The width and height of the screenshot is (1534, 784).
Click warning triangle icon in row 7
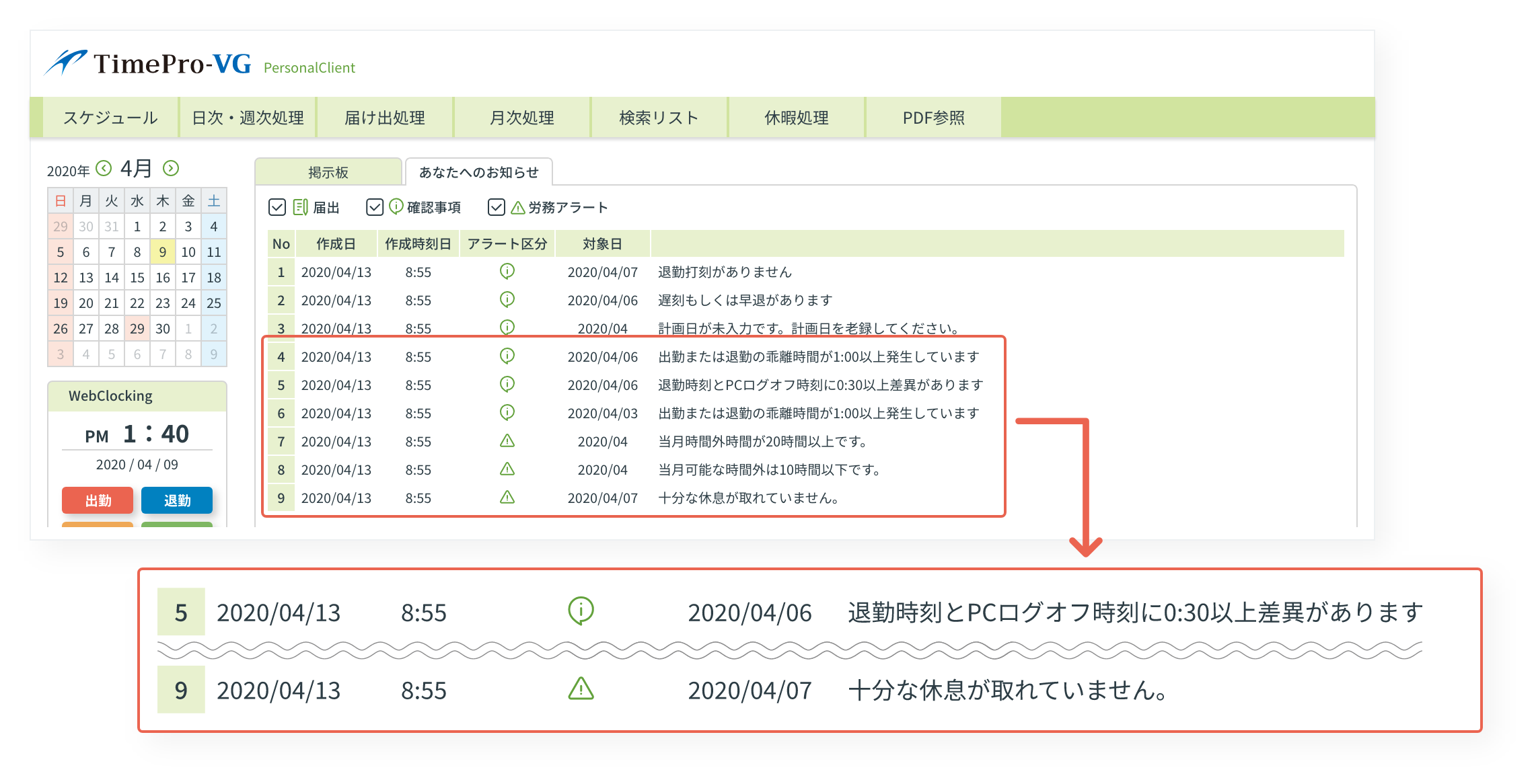tap(507, 441)
